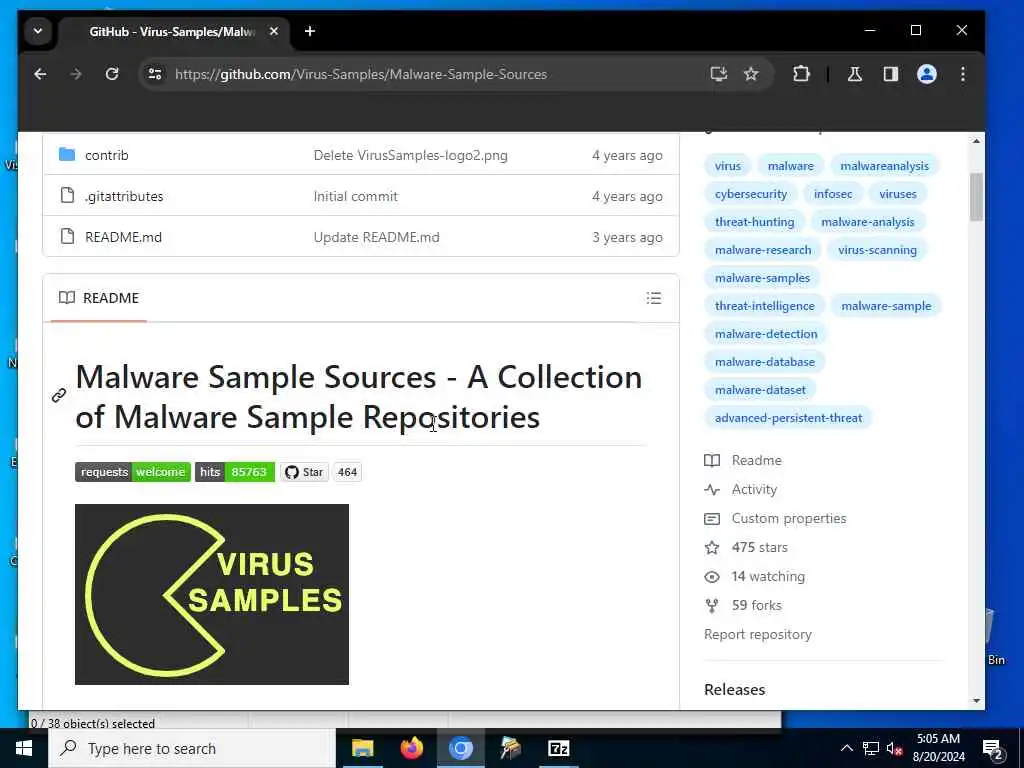This screenshot has height=768, width=1024.
Task: Open the Releases heading link
Action: (735, 690)
